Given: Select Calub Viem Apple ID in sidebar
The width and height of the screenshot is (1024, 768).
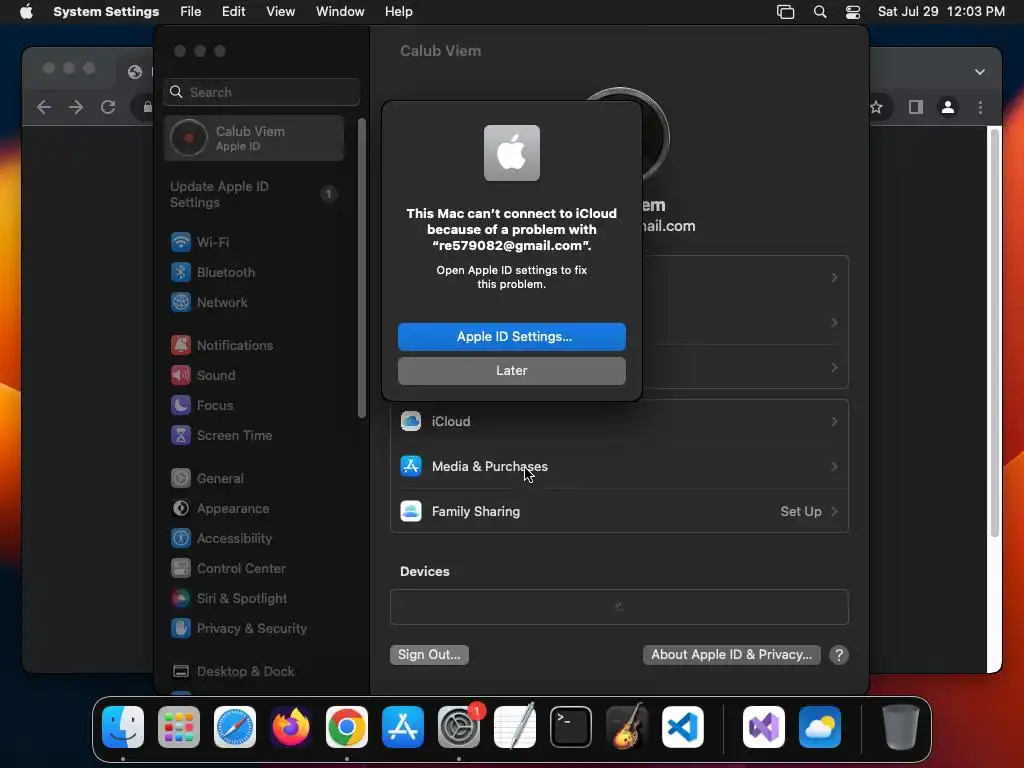Looking at the screenshot, I should coord(254,138).
